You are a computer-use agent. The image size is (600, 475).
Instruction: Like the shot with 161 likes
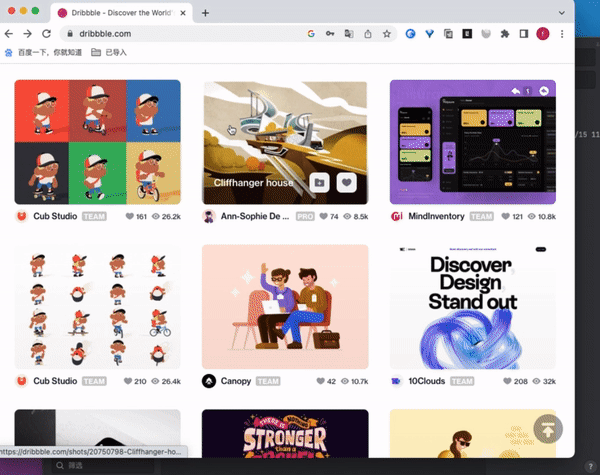[130, 217]
